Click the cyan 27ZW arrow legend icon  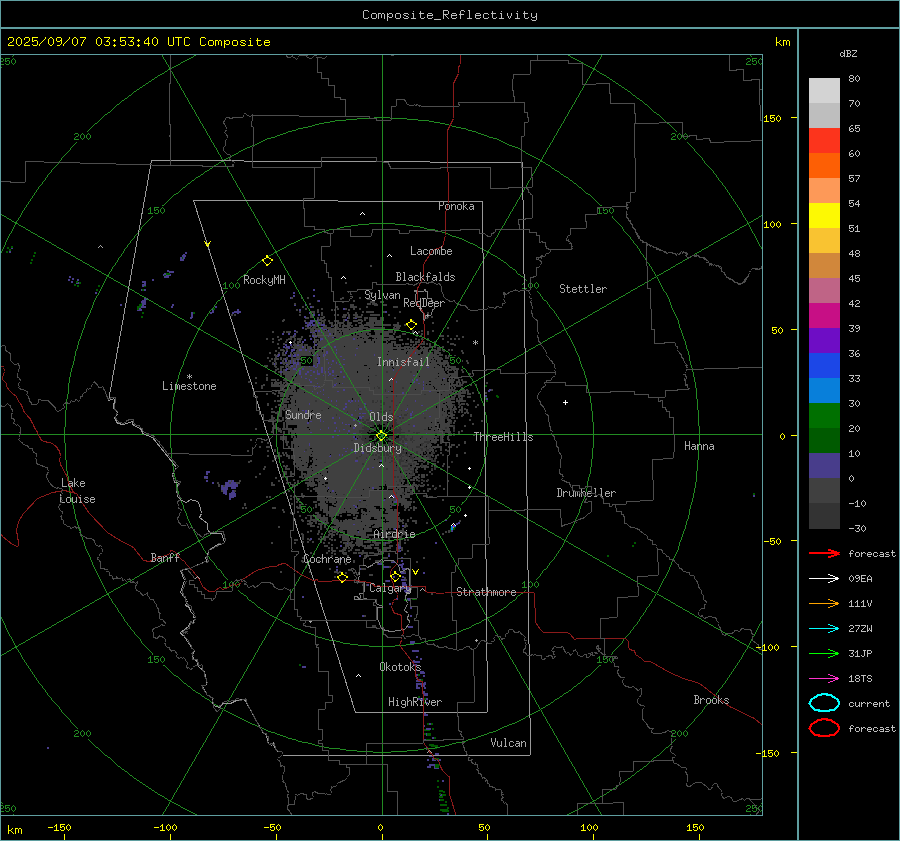coord(824,629)
